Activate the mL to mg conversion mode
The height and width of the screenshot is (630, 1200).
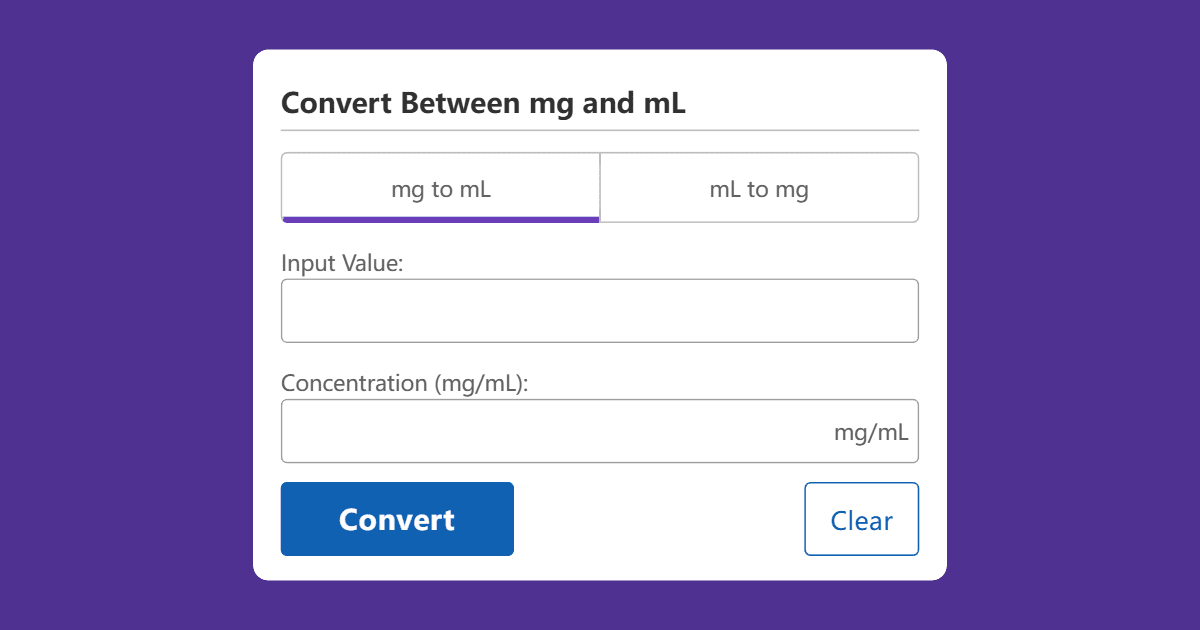click(759, 188)
